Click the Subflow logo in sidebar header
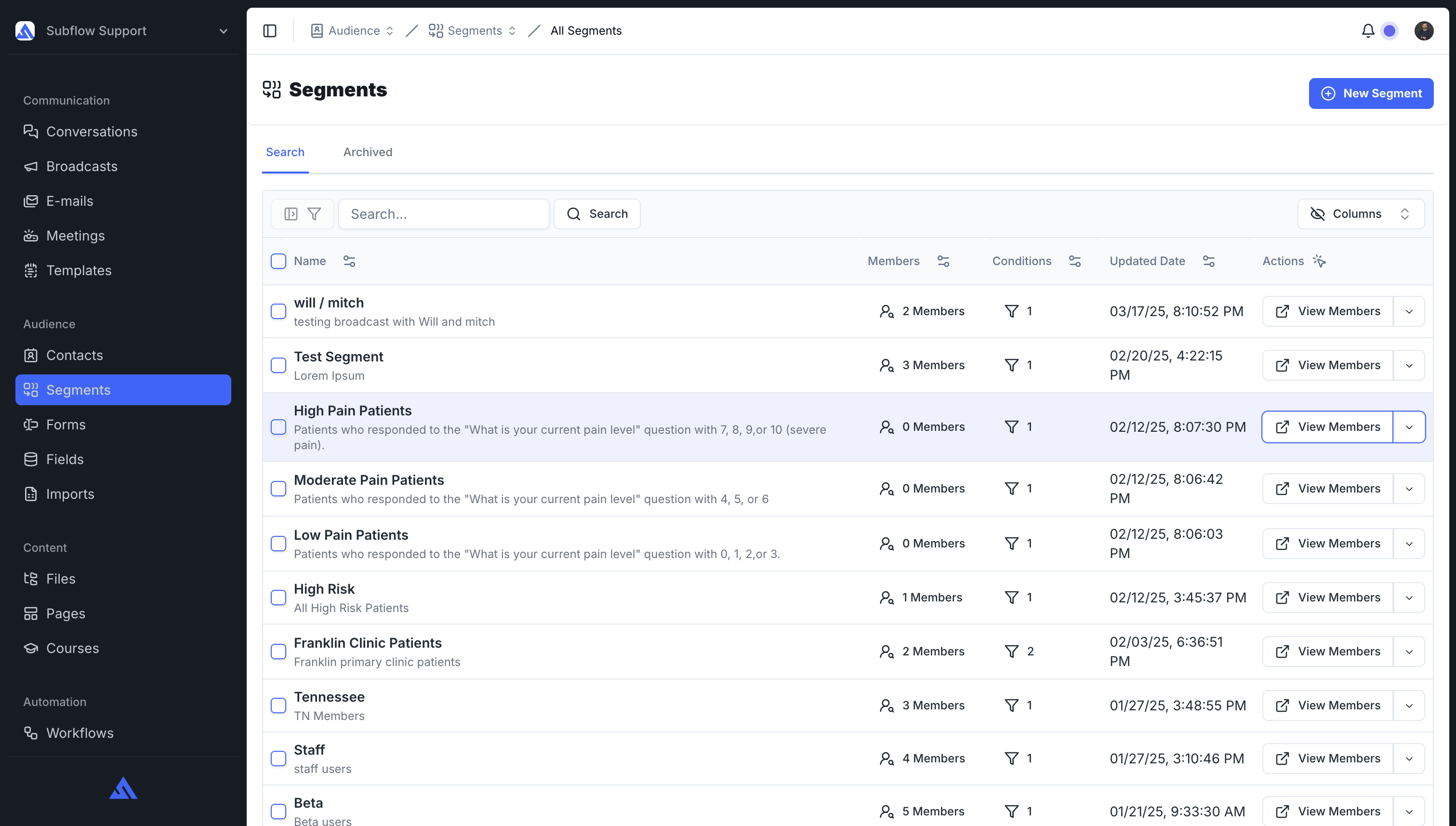The height and width of the screenshot is (826, 1456). point(25,31)
